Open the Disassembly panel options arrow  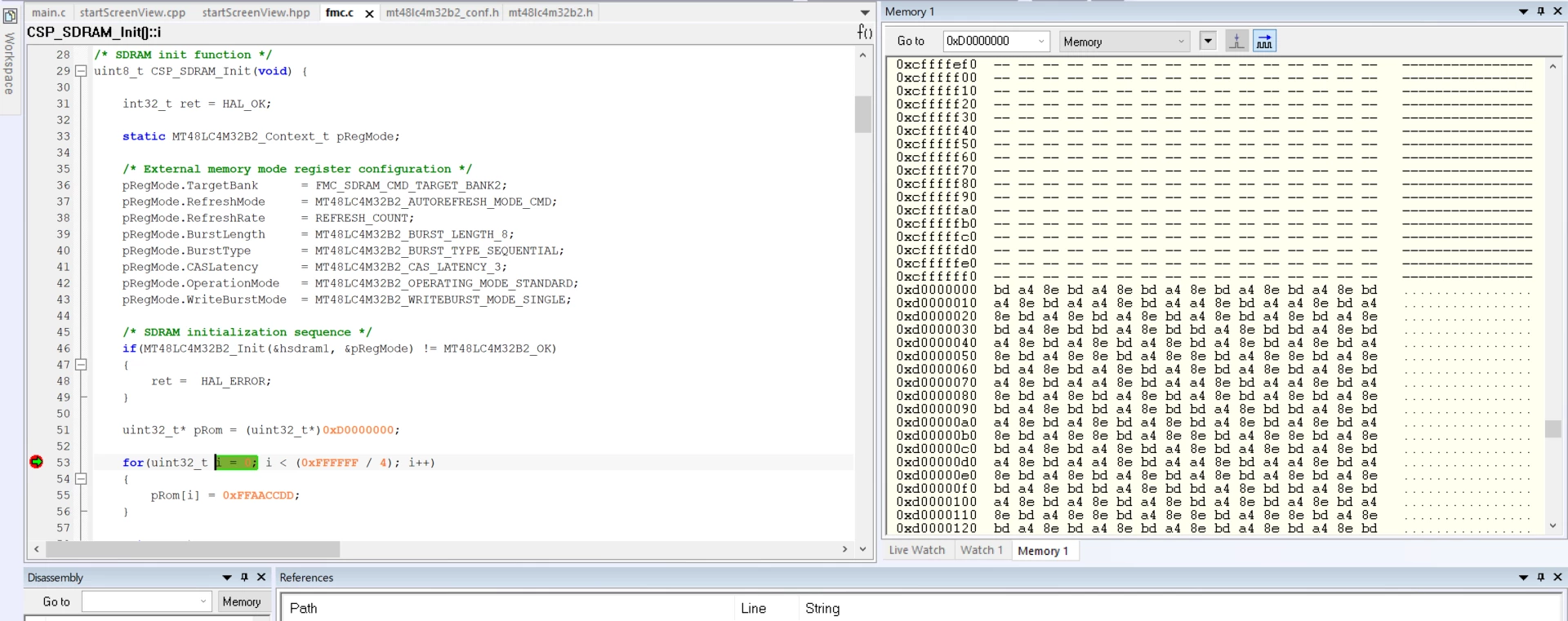(x=227, y=577)
